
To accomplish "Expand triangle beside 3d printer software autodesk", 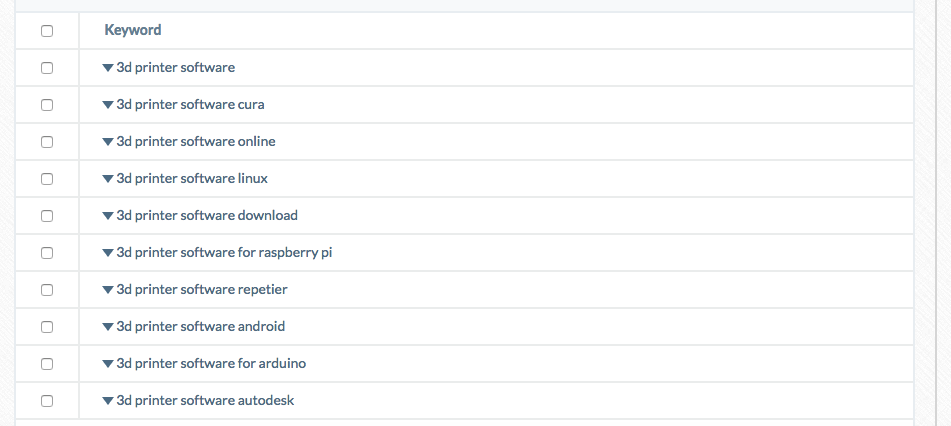I will tap(108, 401).
